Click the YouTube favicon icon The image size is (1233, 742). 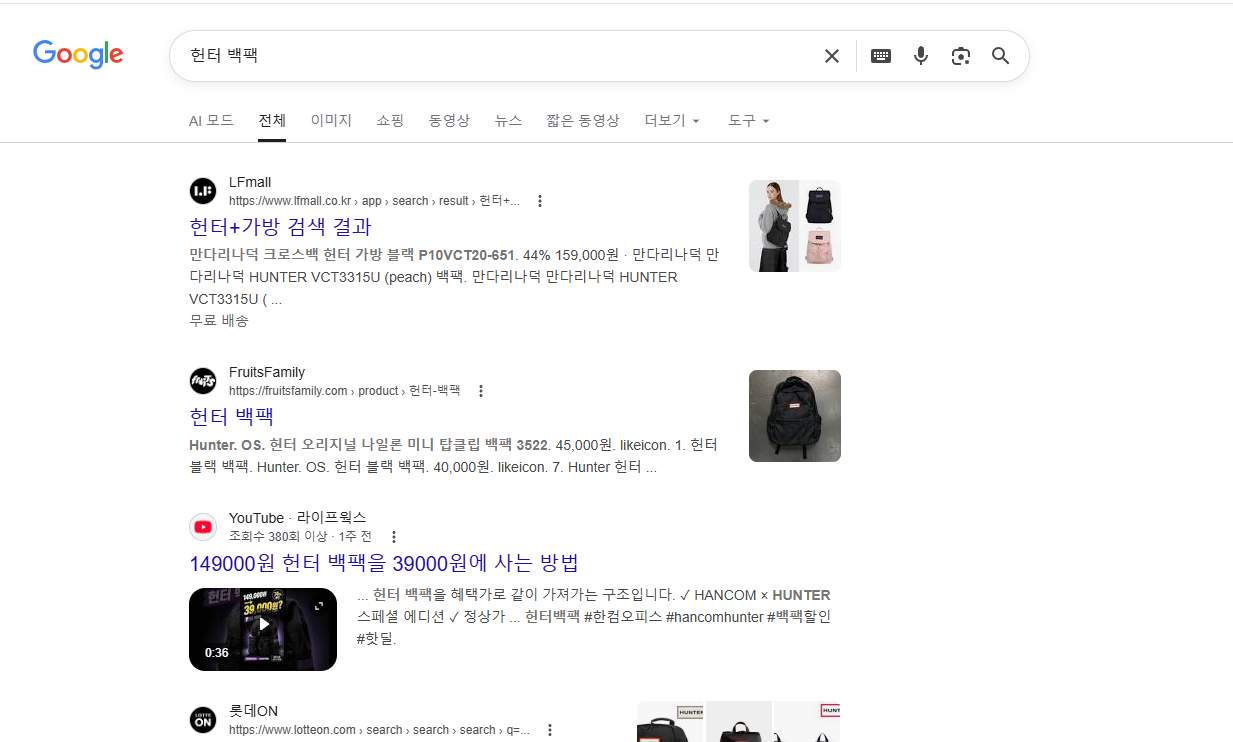tap(203, 527)
